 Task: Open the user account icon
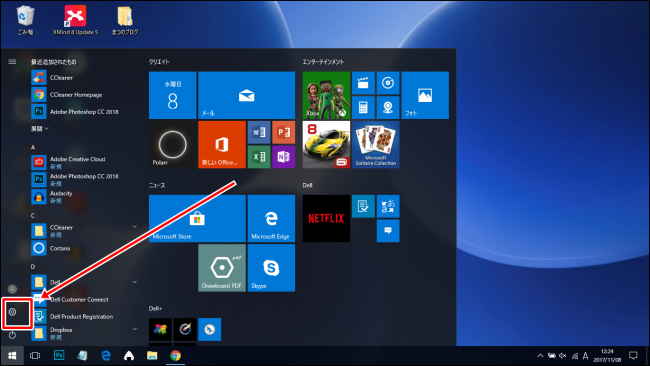[12, 289]
